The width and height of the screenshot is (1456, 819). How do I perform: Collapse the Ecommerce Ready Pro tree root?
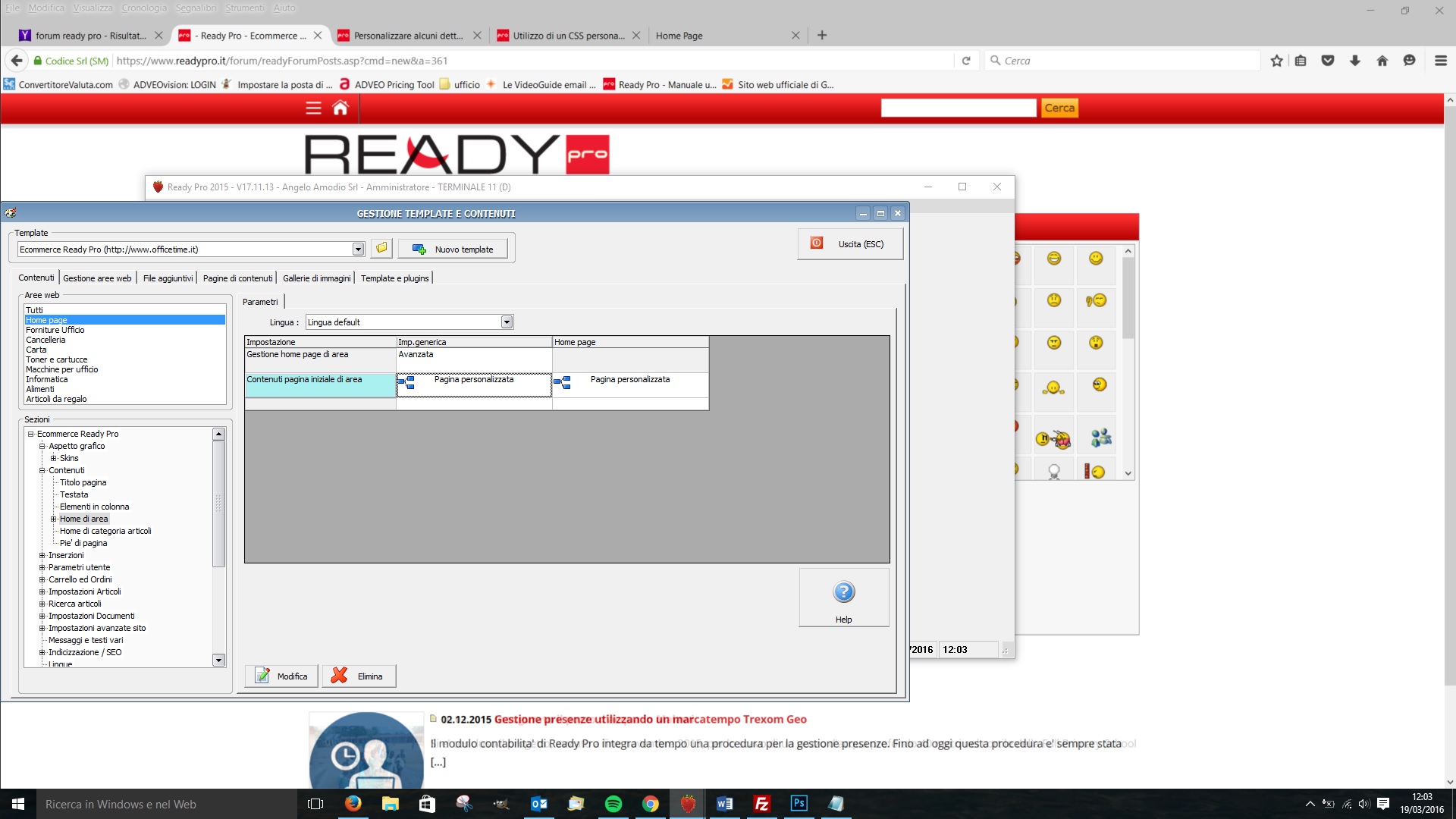pyautogui.click(x=31, y=434)
